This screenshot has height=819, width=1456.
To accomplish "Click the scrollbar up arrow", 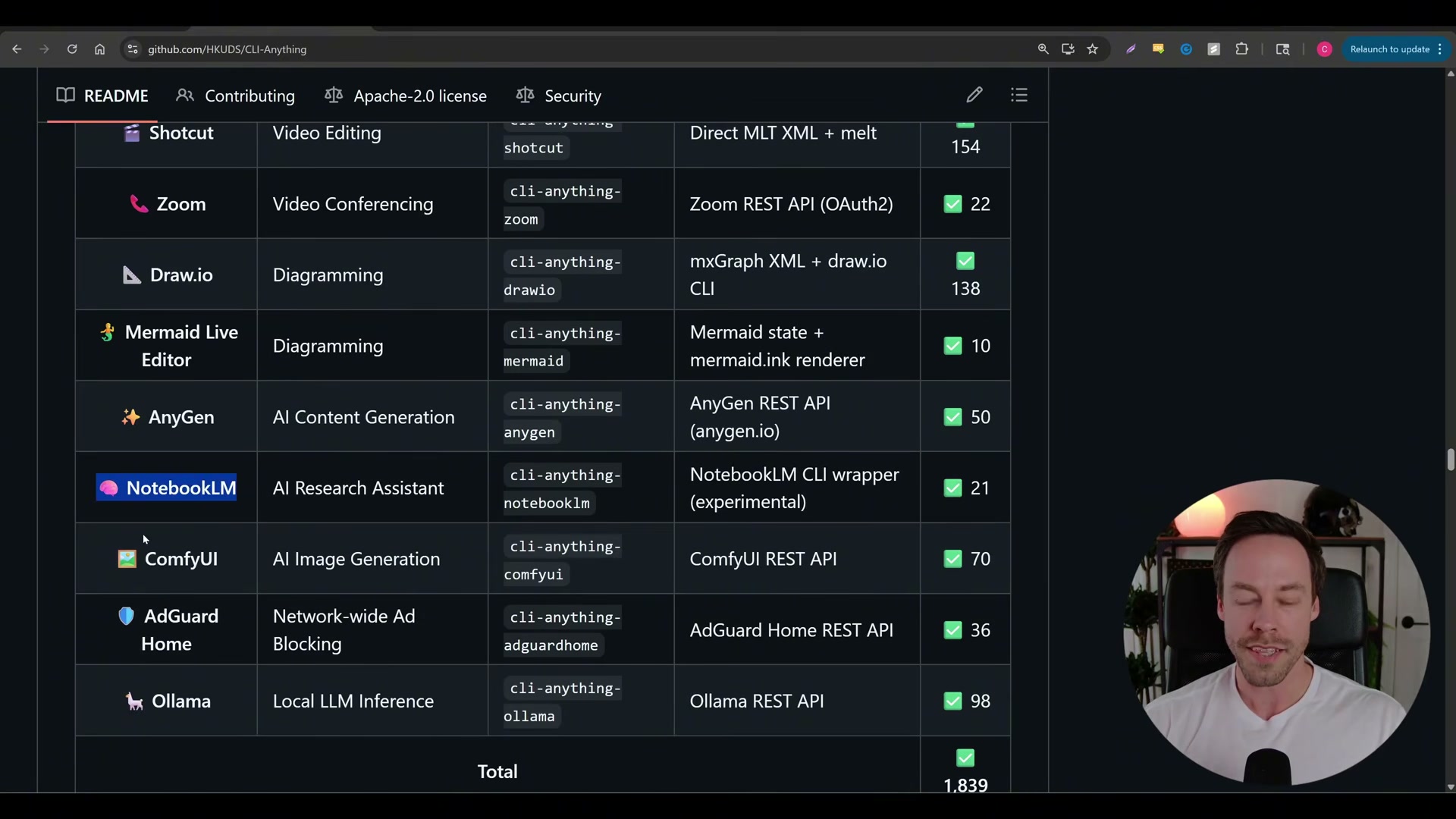I will click(x=1450, y=74).
